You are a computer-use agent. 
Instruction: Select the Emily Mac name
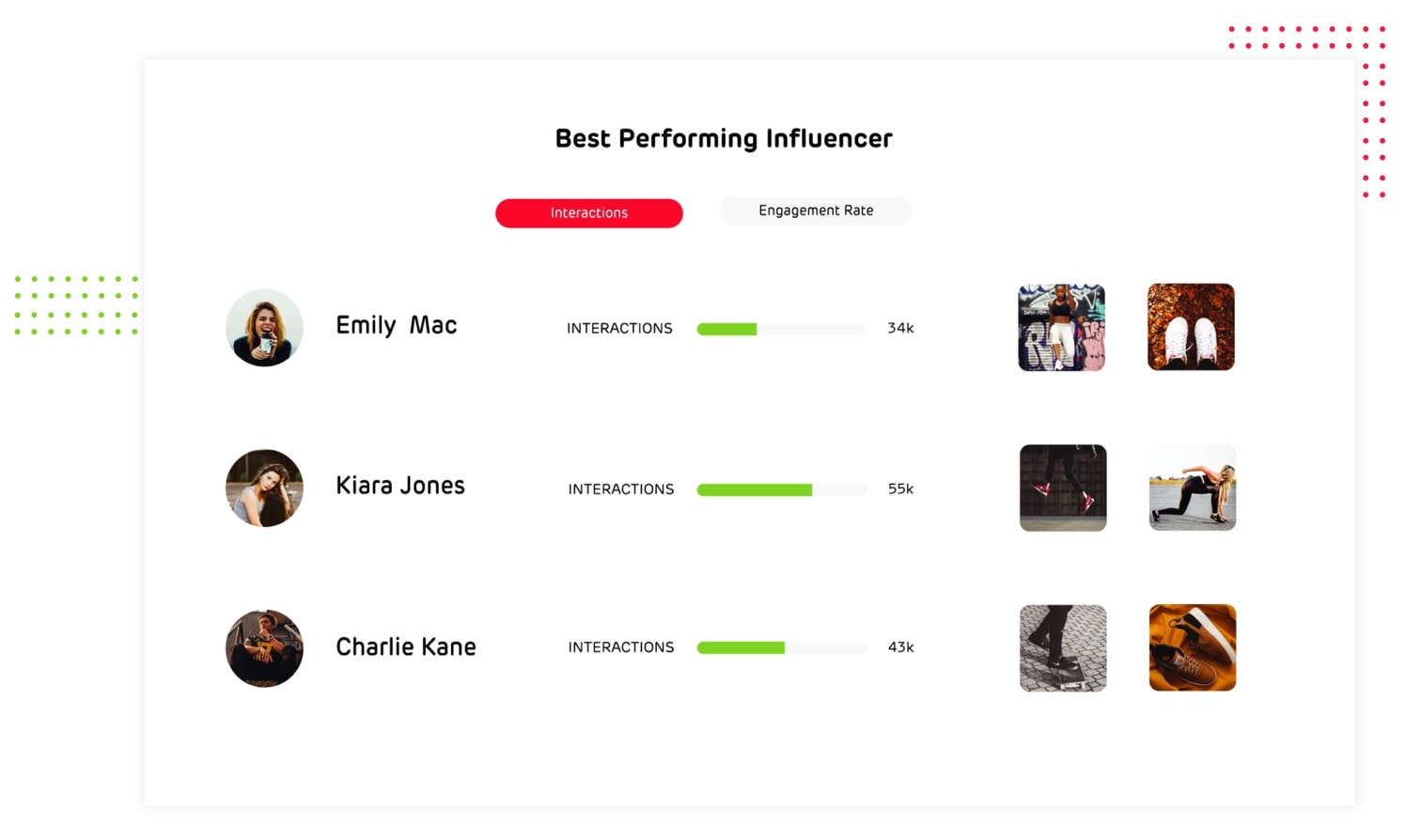(x=396, y=325)
